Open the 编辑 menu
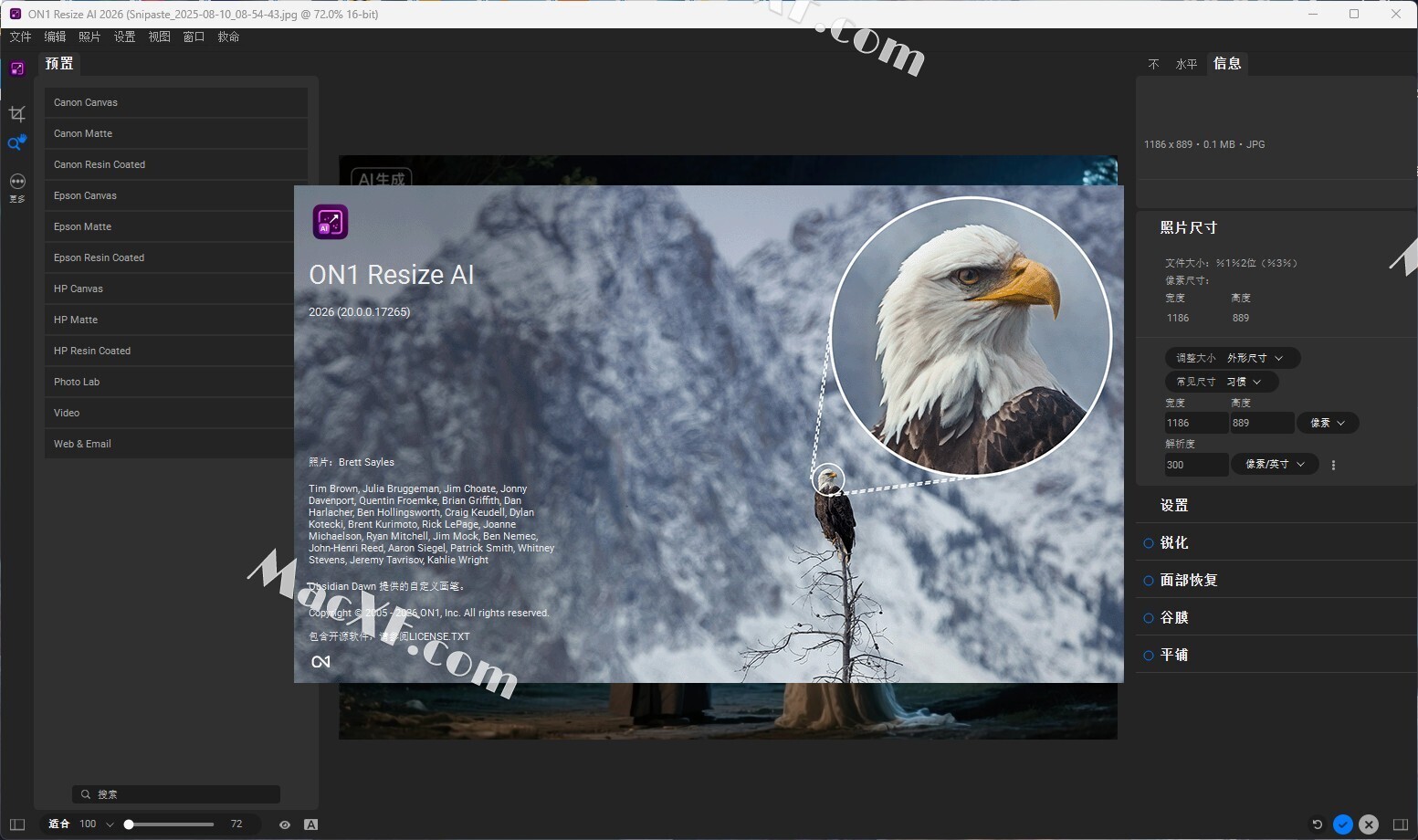 pyautogui.click(x=55, y=37)
